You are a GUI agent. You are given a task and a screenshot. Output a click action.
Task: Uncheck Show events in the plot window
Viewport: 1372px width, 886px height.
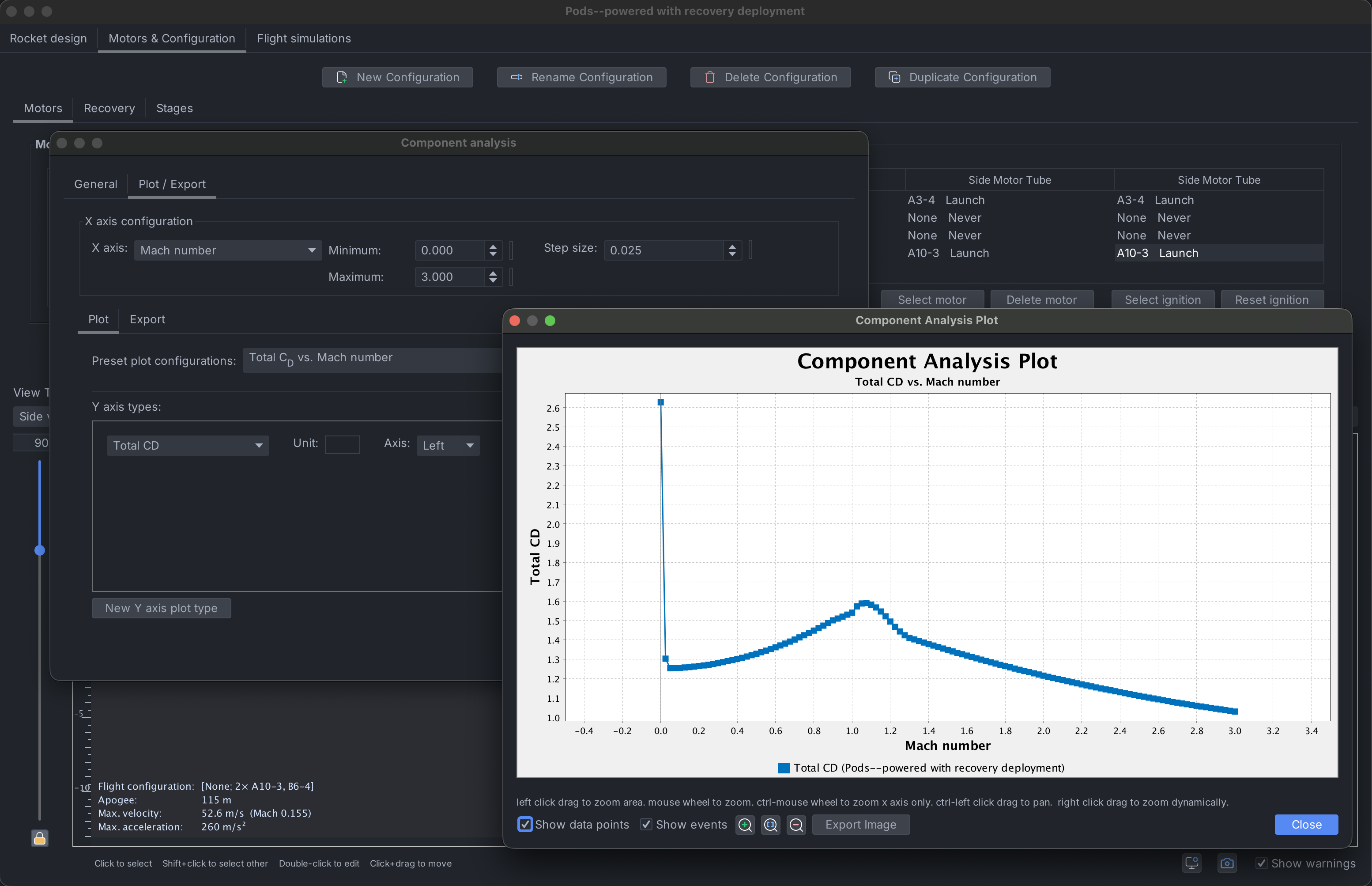[x=646, y=825]
